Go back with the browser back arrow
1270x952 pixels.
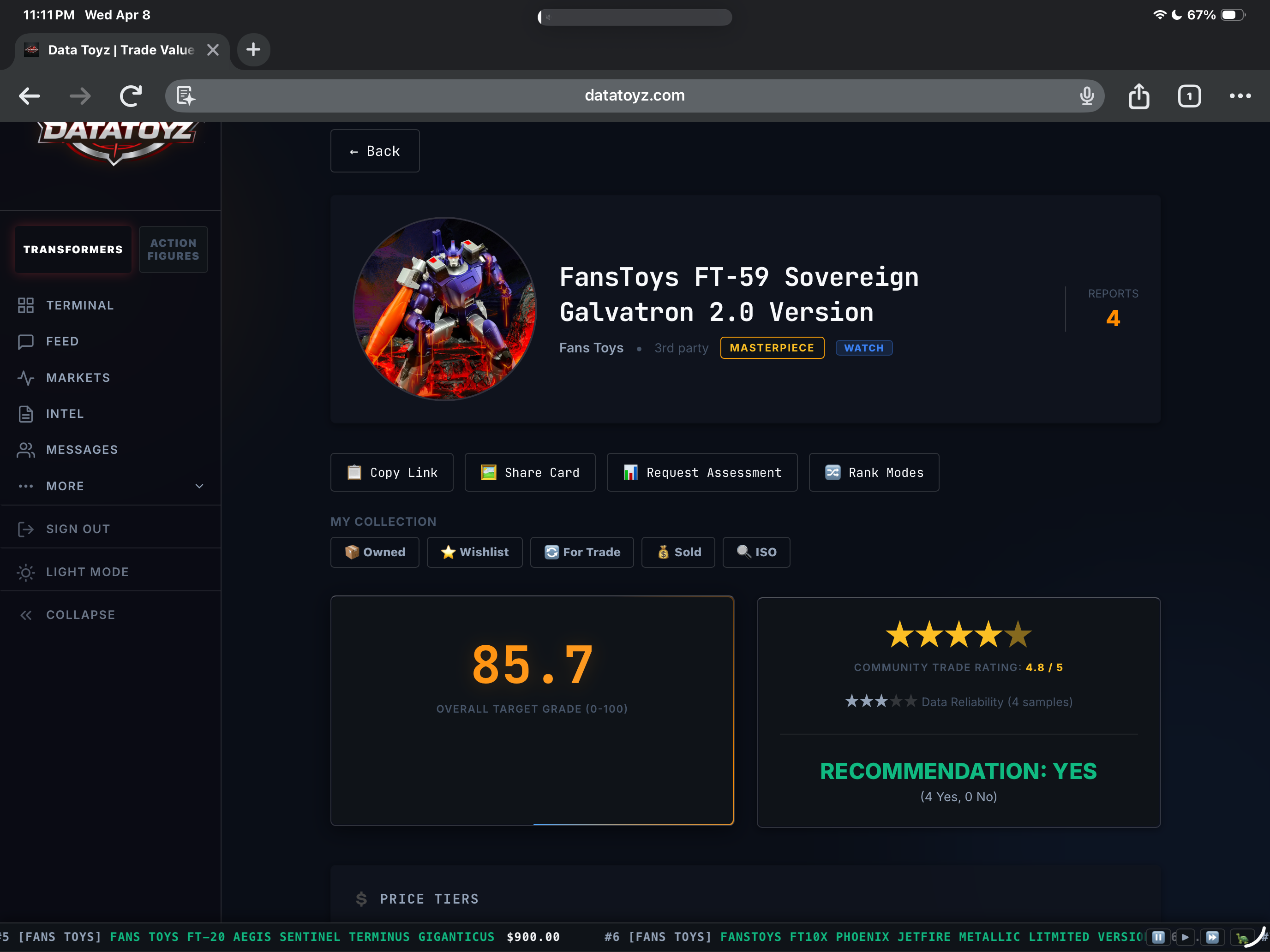pyautogui.click(x=29, y=96)
